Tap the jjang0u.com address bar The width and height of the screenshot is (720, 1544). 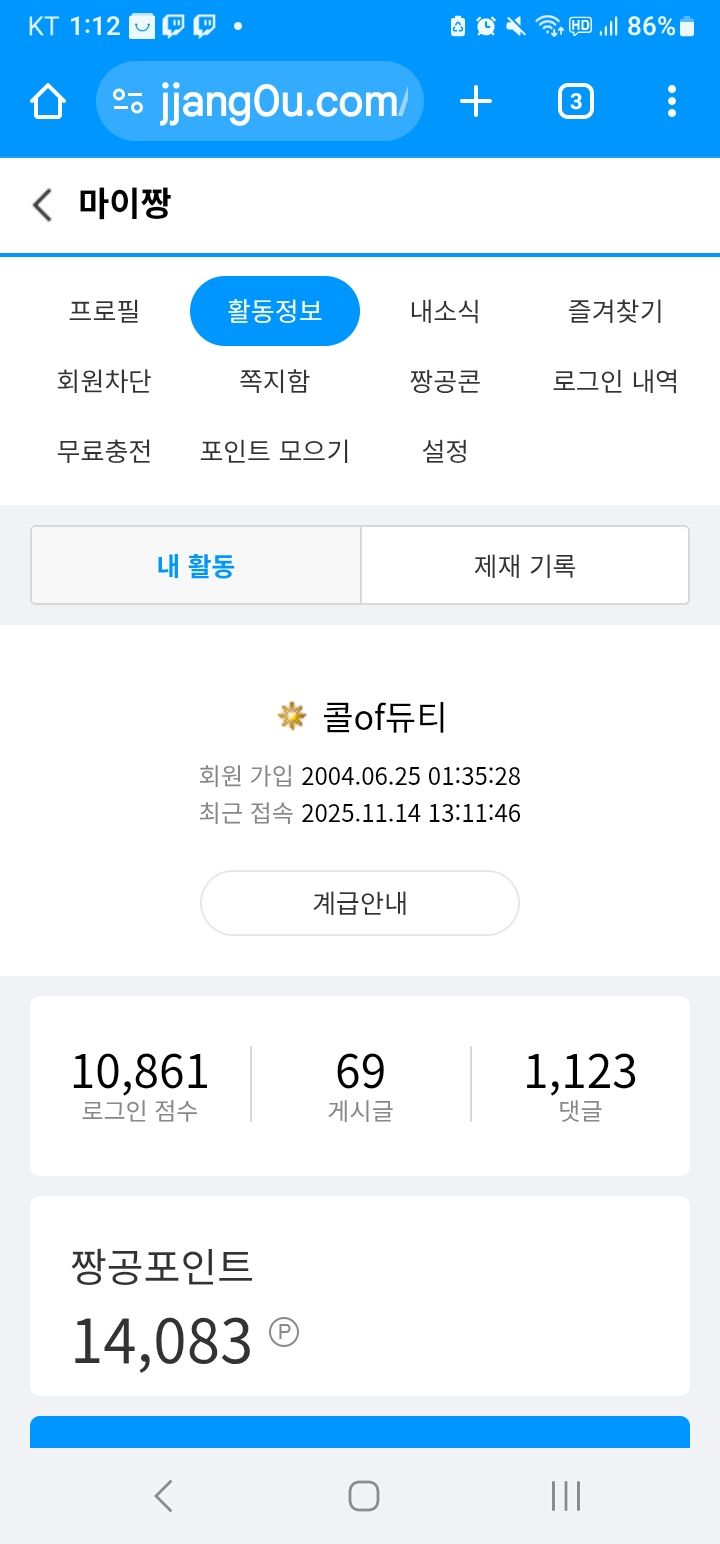pyautogui.click(x=280, y=101)
